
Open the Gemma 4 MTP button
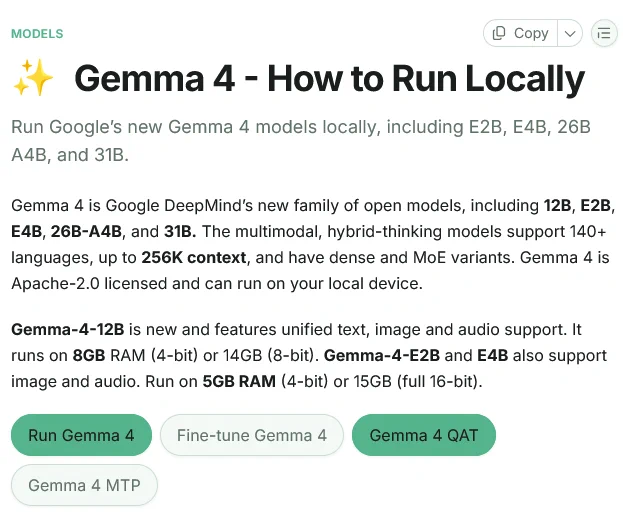tap(84, 485)
